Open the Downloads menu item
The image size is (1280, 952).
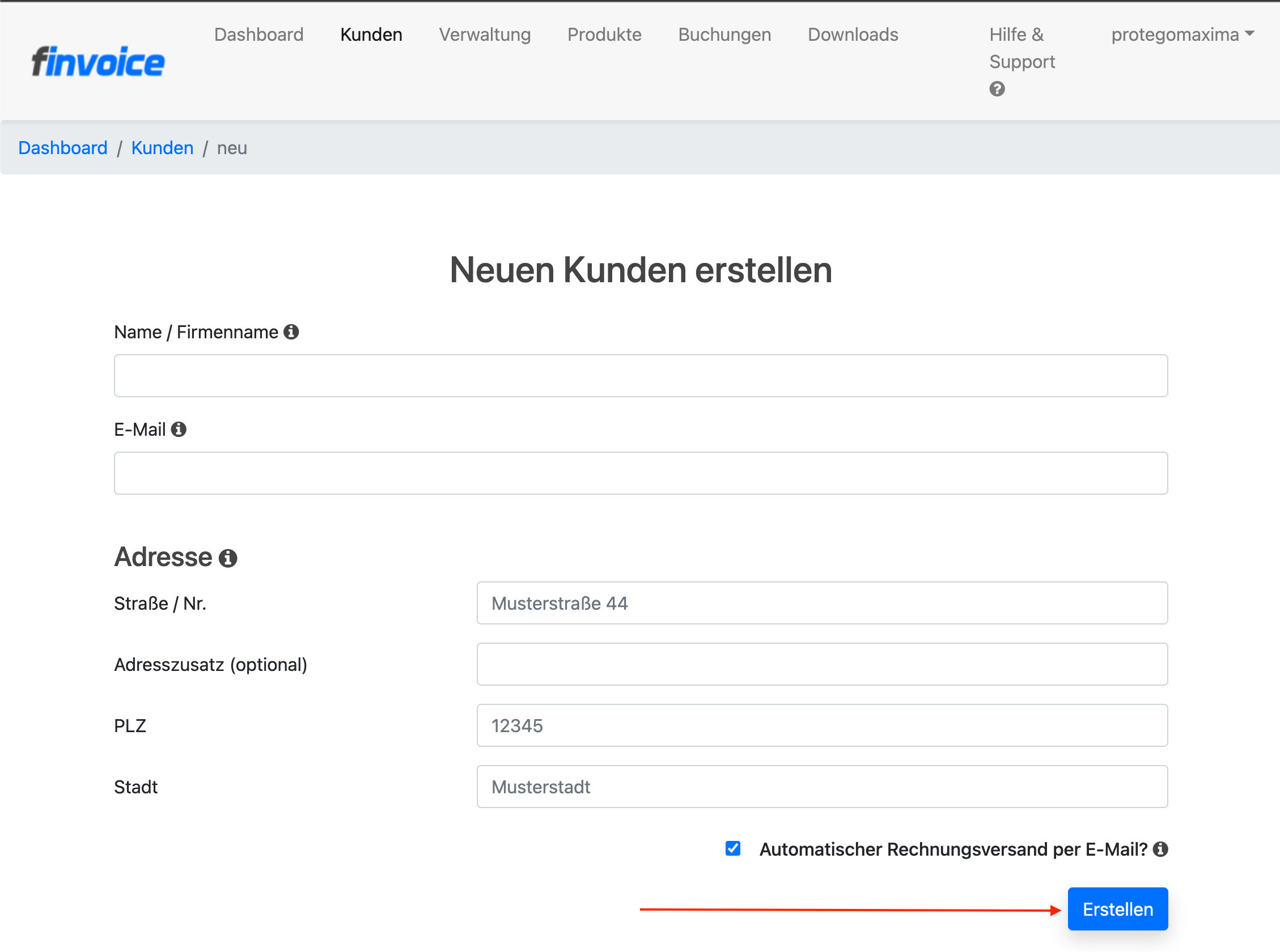(853, 35)
